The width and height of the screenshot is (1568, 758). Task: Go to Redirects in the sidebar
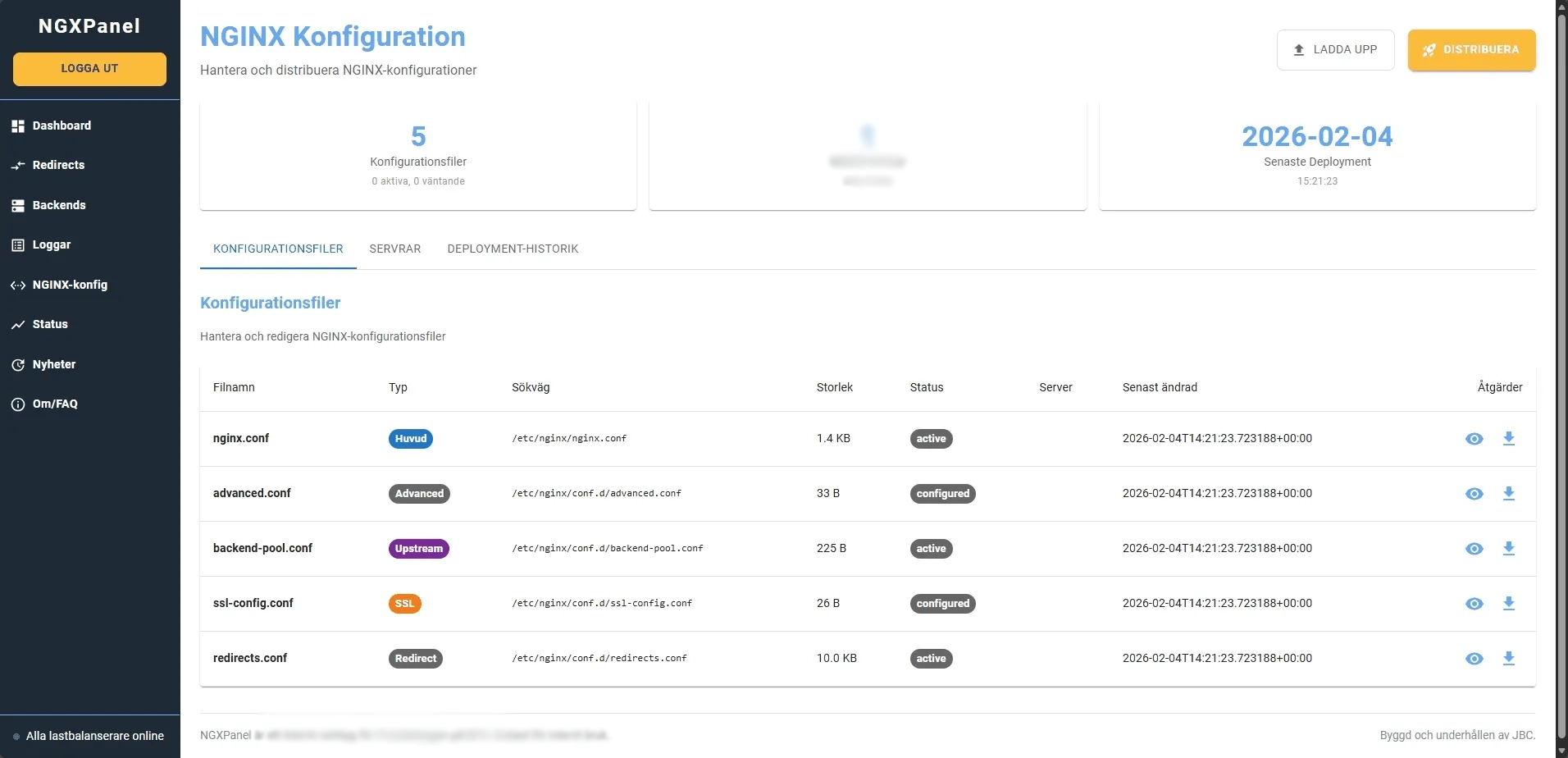pyautogui.click(x=89, y=165)
